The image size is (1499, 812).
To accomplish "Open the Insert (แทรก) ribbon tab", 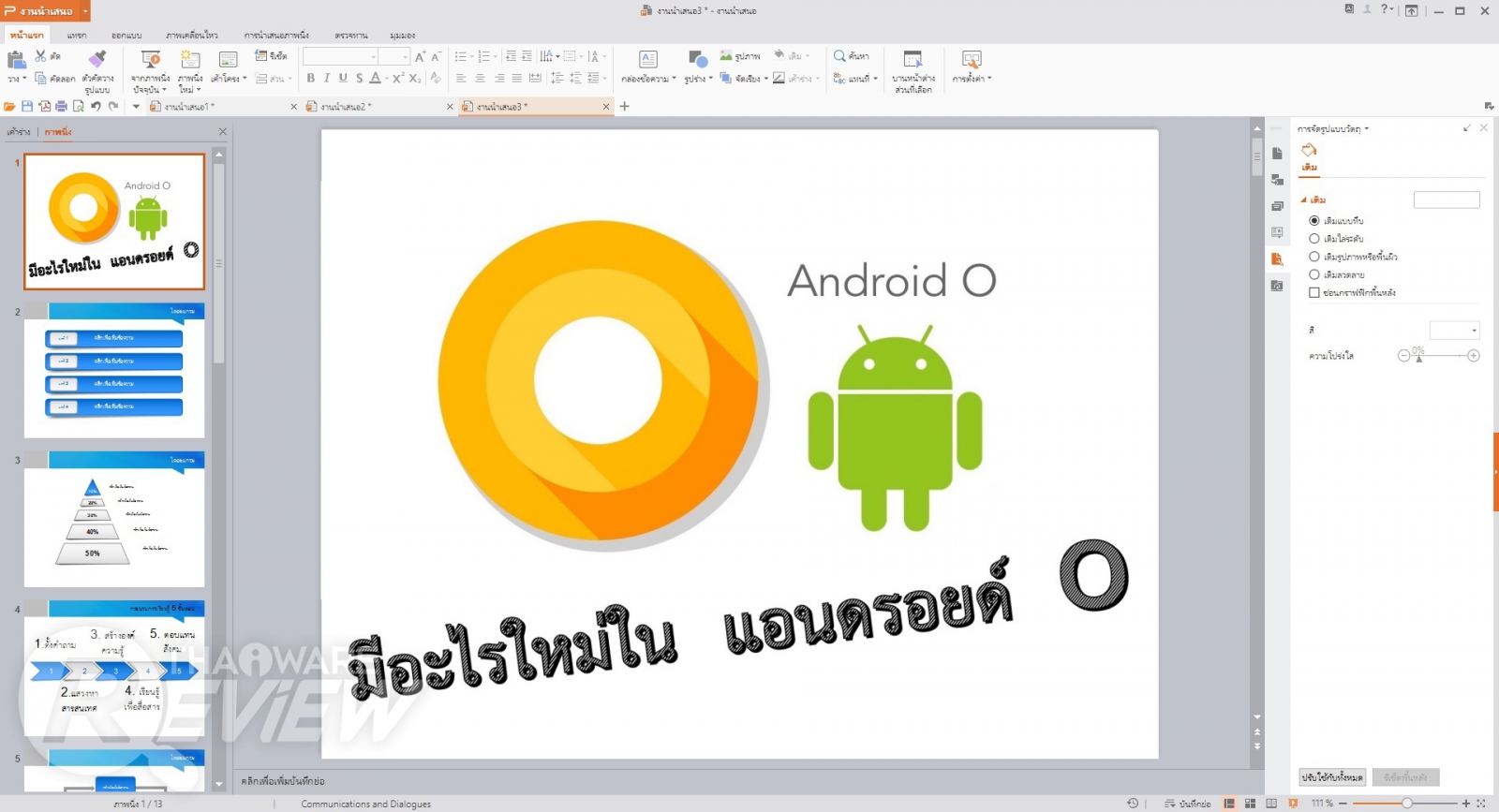I will tap(77, 36).
